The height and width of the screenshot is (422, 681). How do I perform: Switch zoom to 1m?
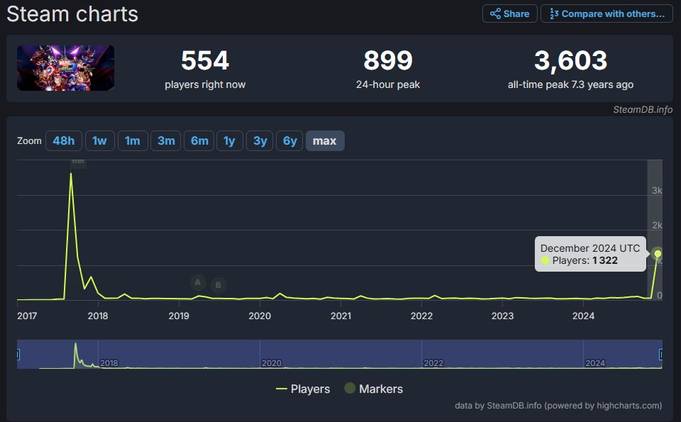pos(132,141)
